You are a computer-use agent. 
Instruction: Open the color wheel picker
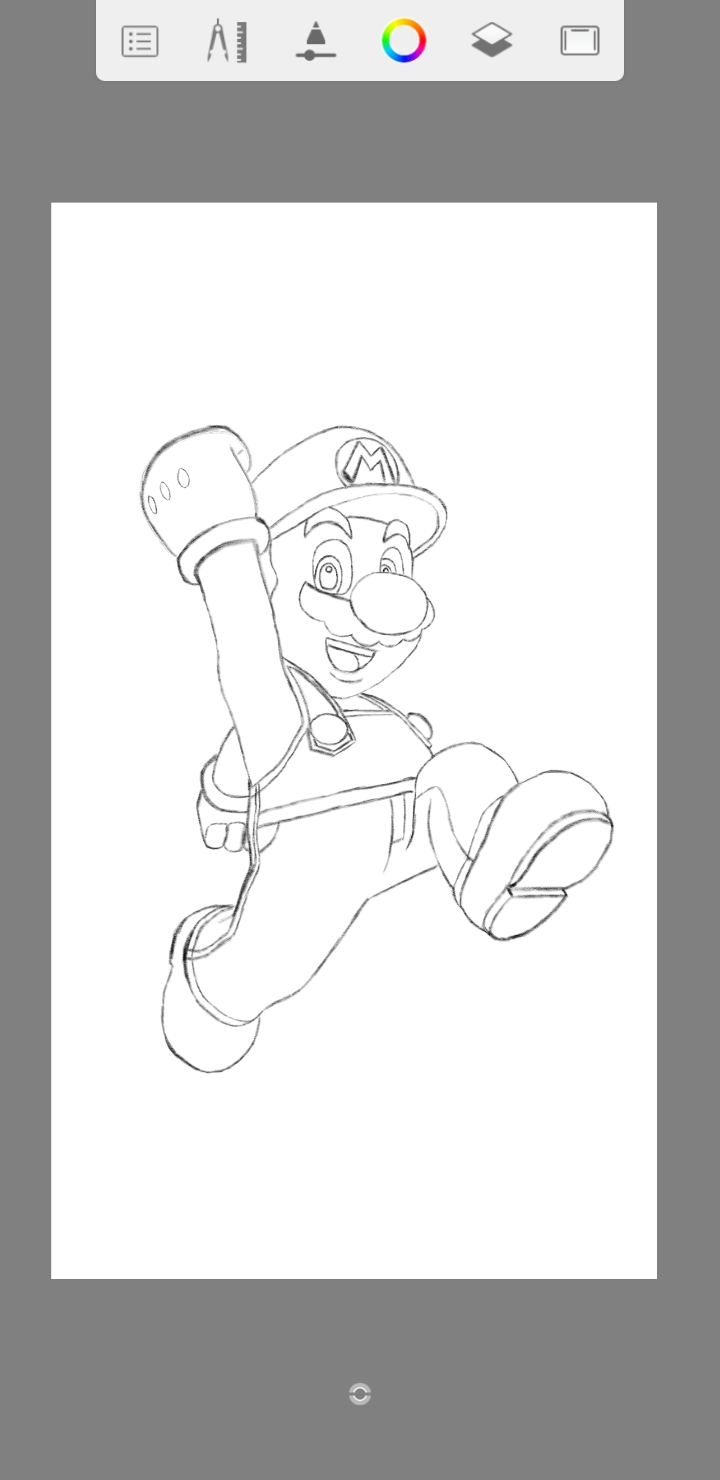click(404, 41)
